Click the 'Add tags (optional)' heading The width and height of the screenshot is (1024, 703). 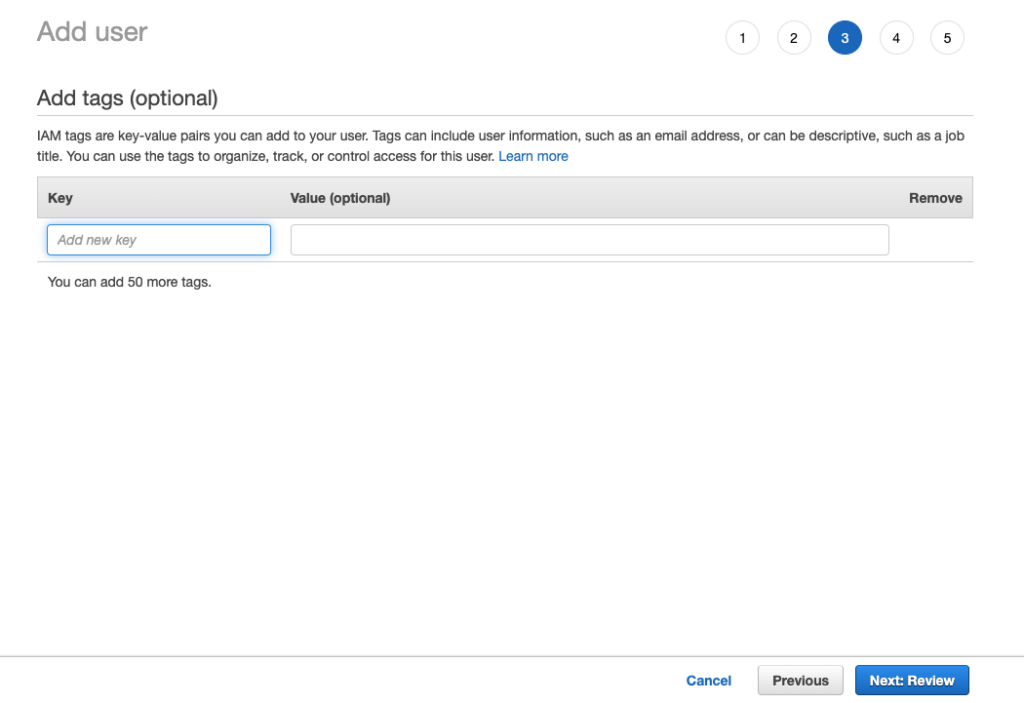point(127,98)
